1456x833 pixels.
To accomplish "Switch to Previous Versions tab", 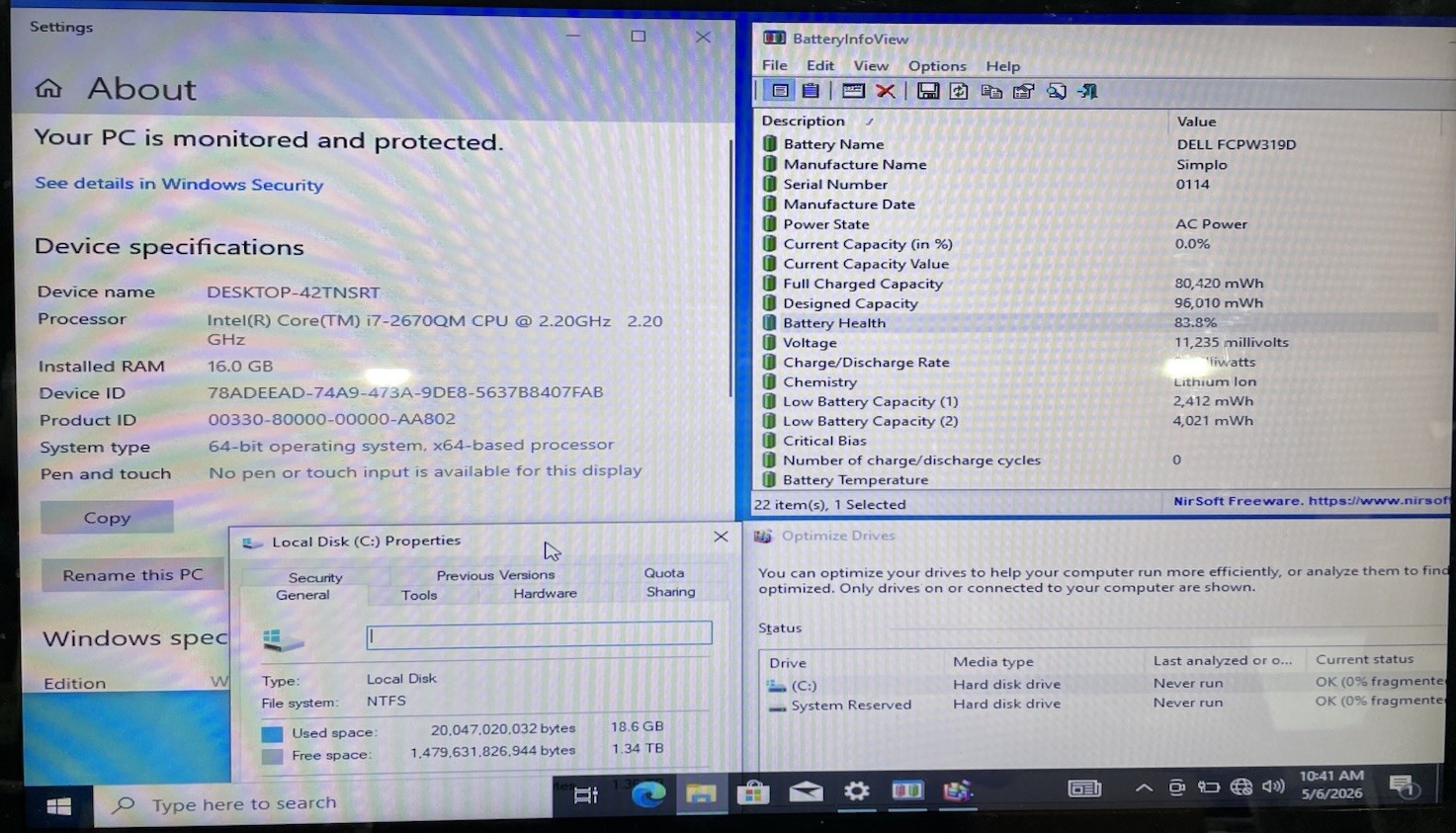I will coord(495,574).
